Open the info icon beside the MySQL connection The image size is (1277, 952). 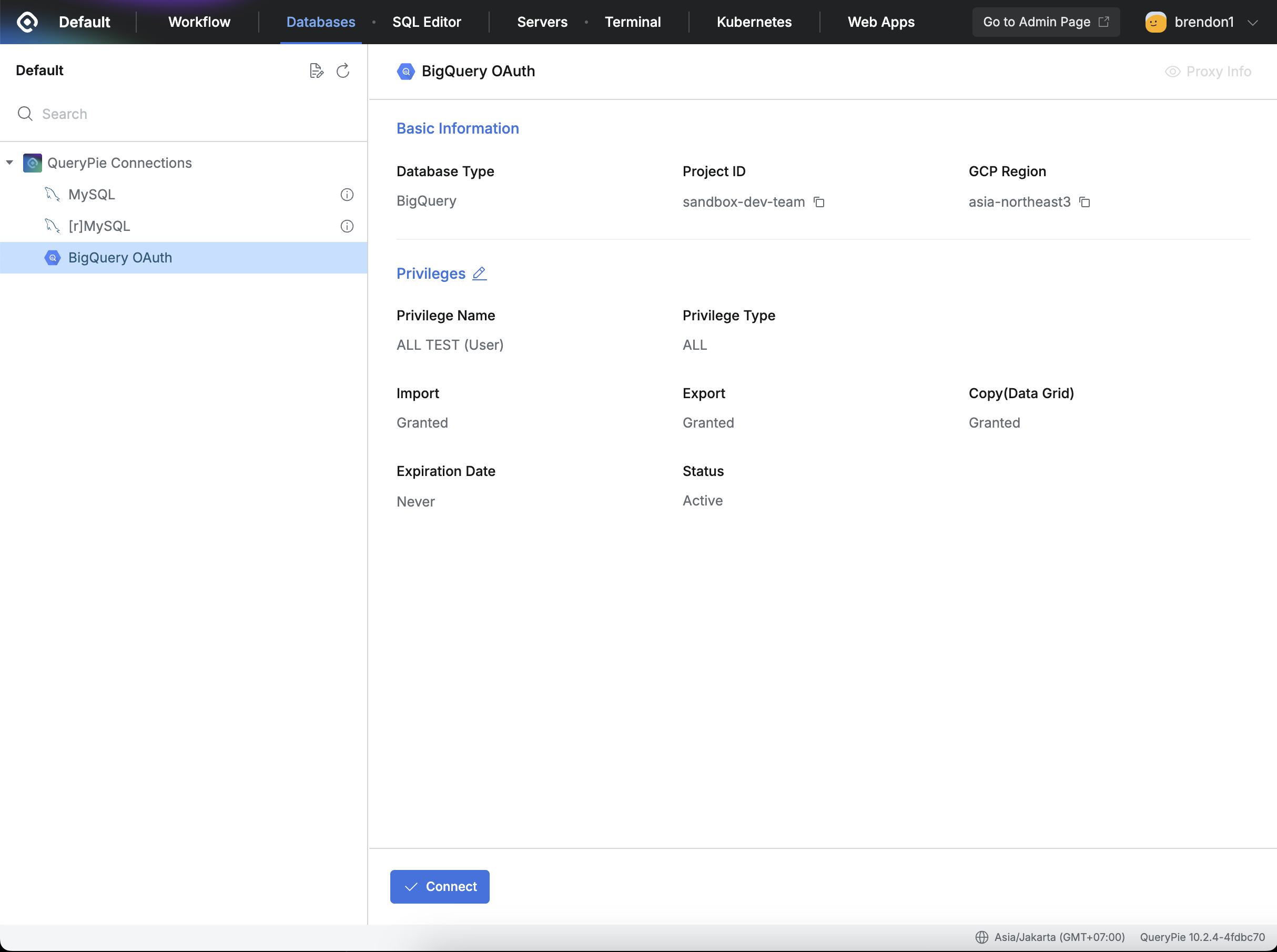(x=347, y=195)
